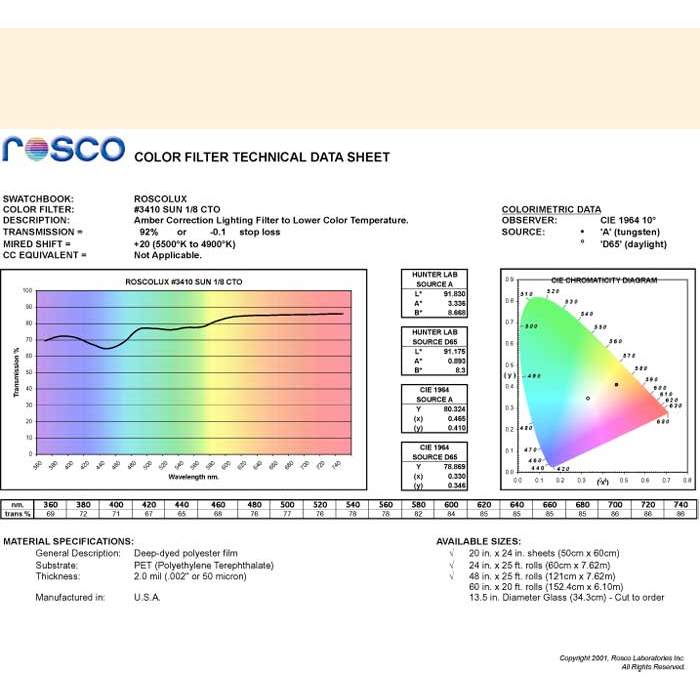The height and width of the screenshot is (700, 700).
Task: Click the CIE 1964 SOURCE D65 box header
Action: pyautogui.click(x=434, y=452)
